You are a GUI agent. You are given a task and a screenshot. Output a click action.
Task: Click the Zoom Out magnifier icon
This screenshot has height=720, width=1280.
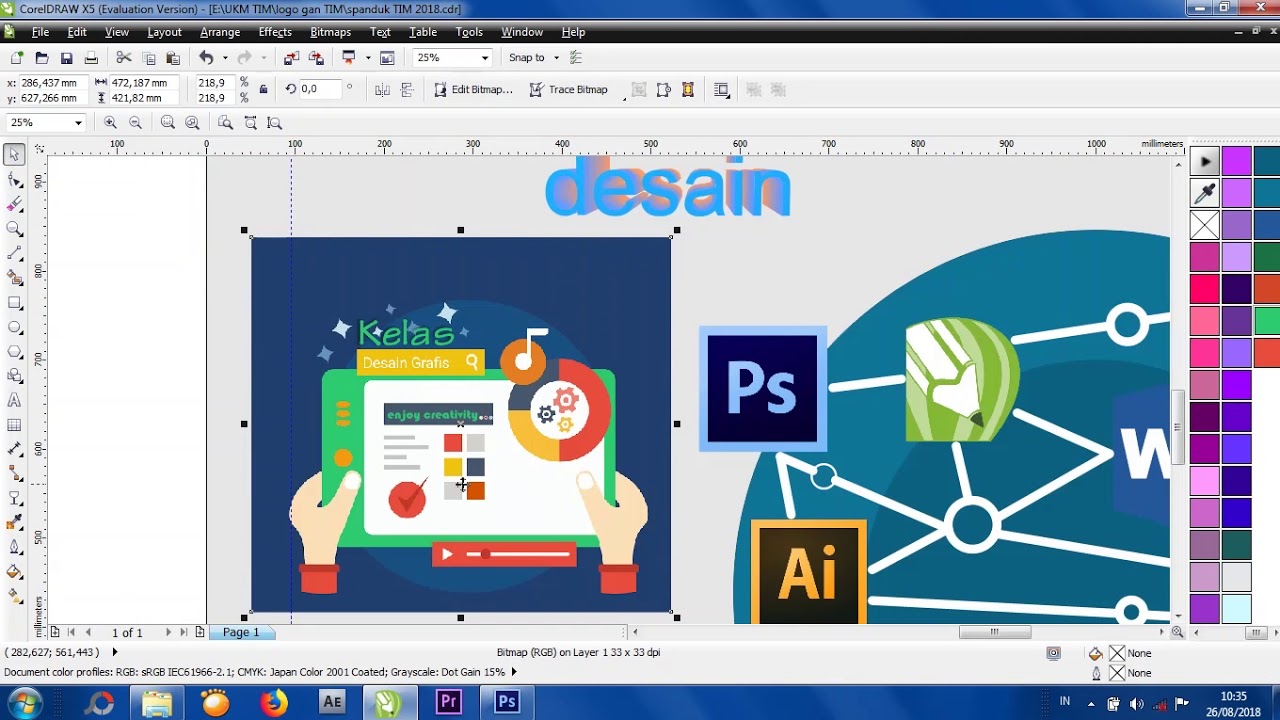[x=135, y=123]
